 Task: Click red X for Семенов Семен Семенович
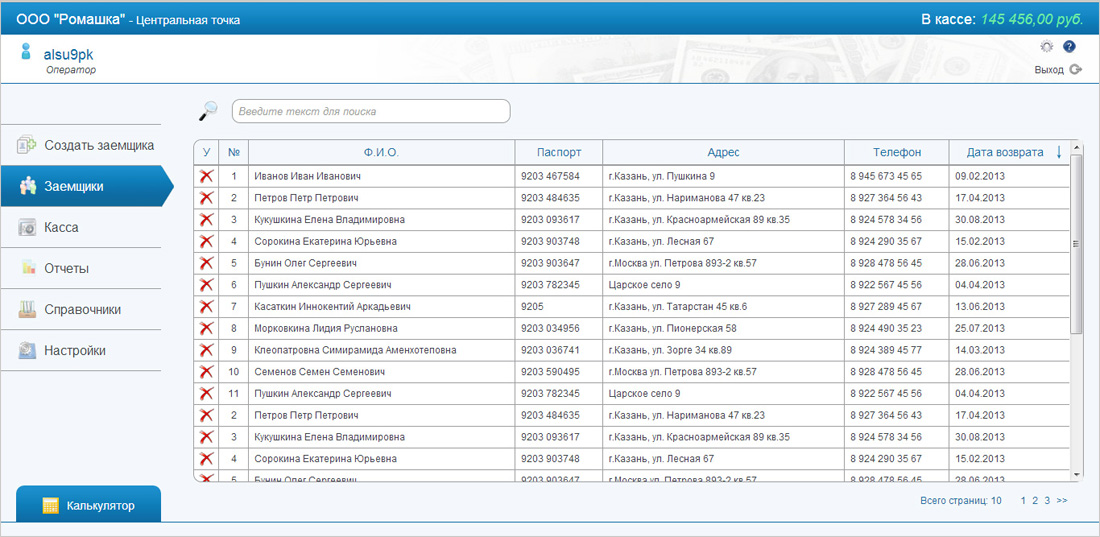(206, 372)
